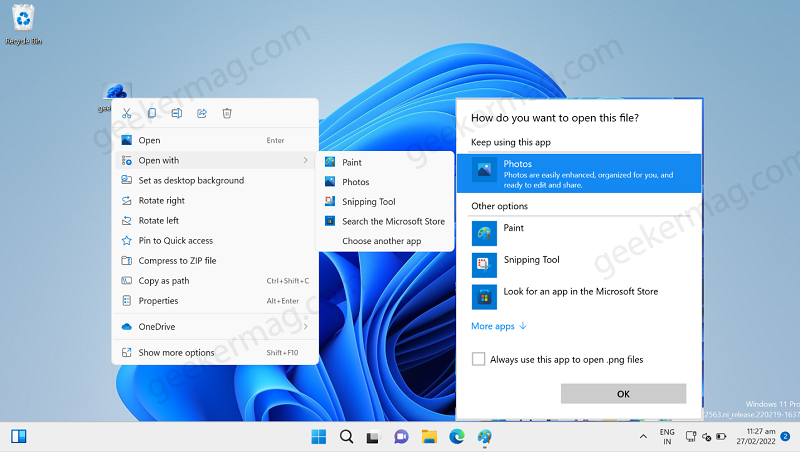Select Set as desktop background
Viewport: 800px width, 452px height.
click(x=215, y=181)
